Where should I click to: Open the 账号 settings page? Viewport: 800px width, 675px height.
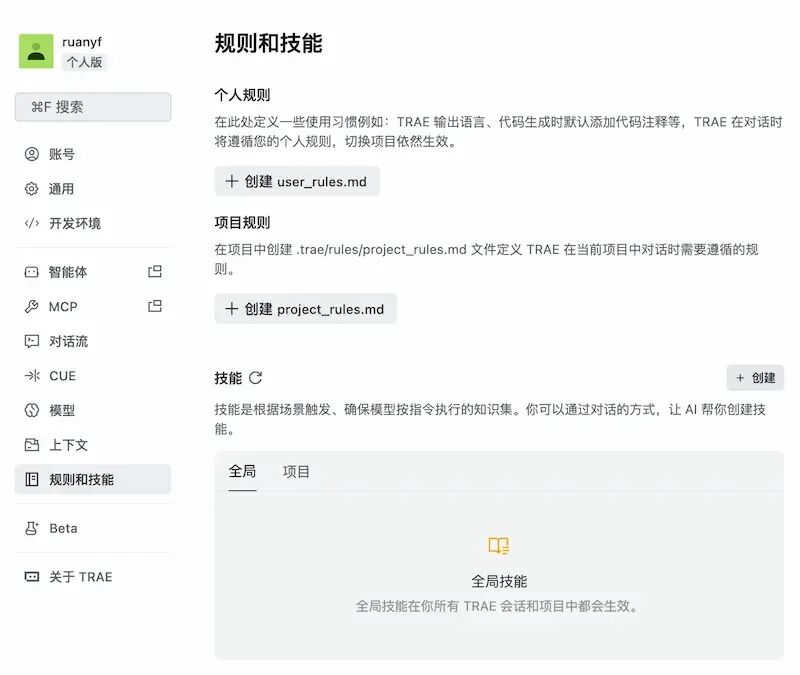93,154
